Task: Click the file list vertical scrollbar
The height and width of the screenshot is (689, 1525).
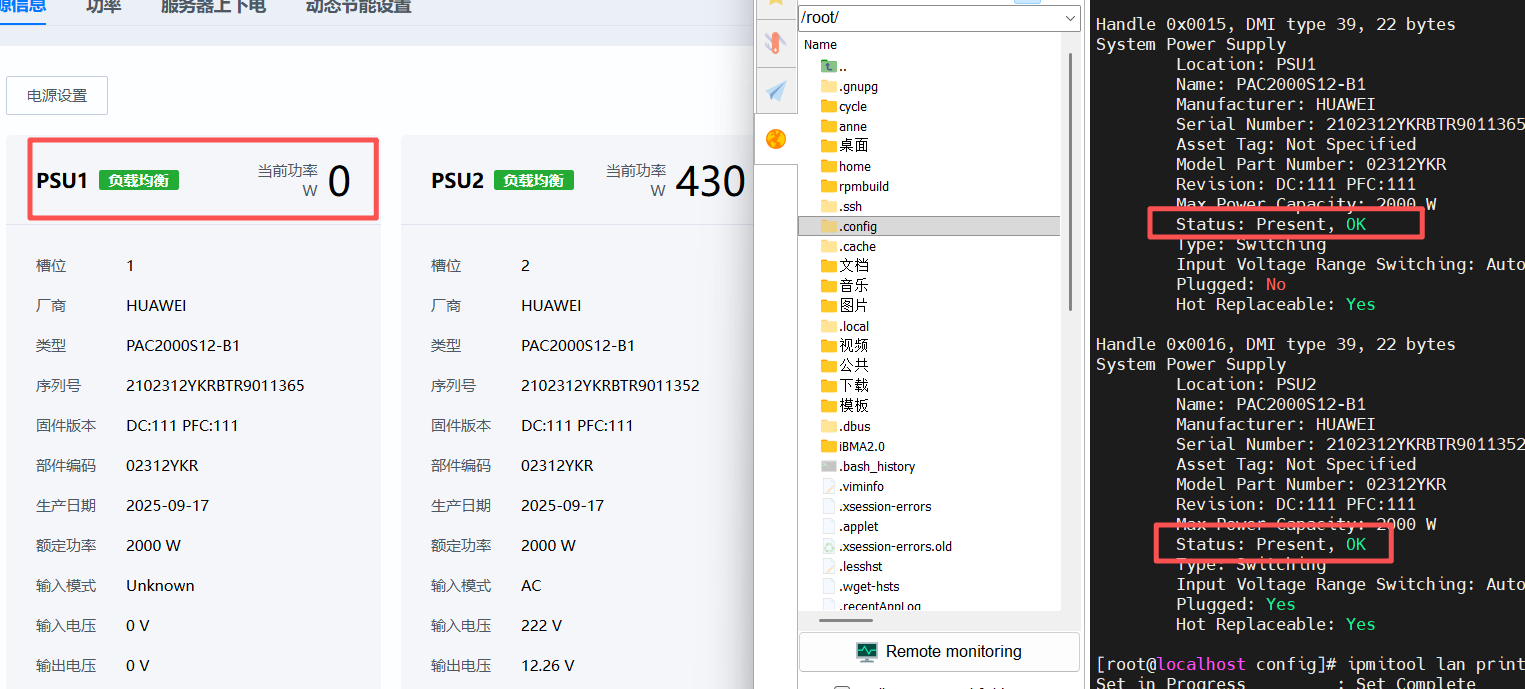Action: pyautogui.click(x=1071, y=180)
